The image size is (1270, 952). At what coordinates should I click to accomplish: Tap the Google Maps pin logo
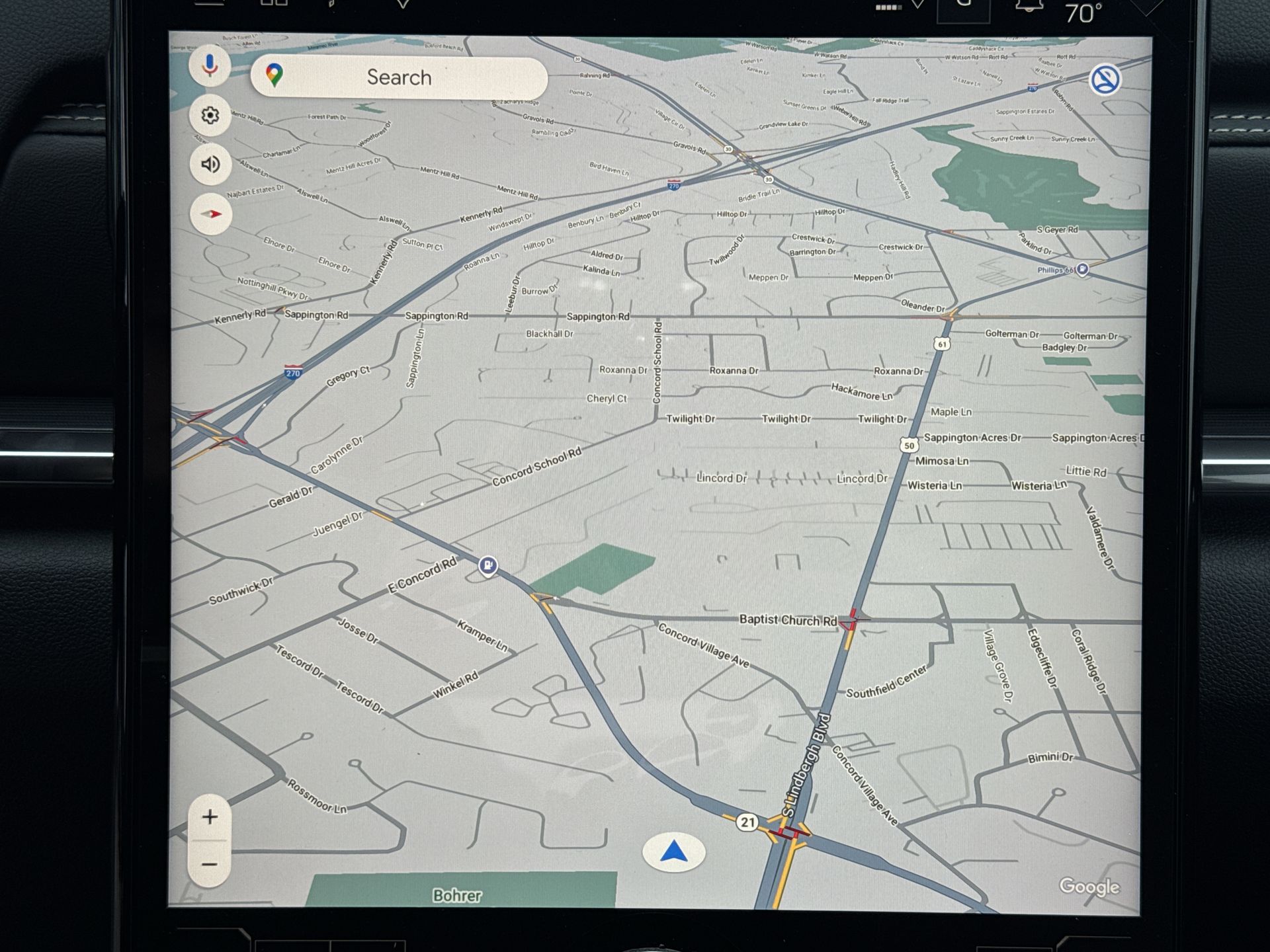pyautogui.click(x=275, y=75)
